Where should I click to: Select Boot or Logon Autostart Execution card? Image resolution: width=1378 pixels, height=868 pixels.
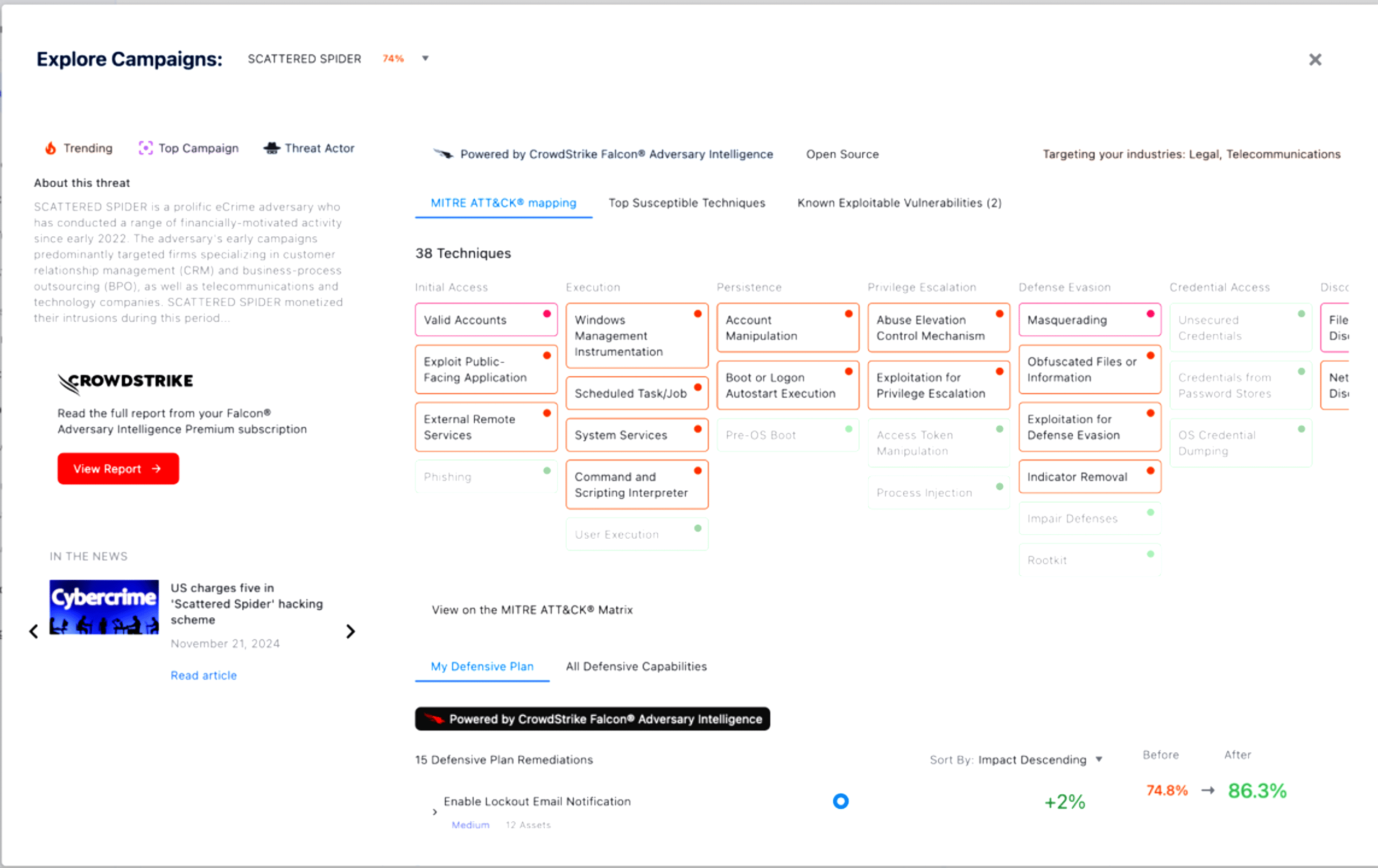click(x=788, y=386)
